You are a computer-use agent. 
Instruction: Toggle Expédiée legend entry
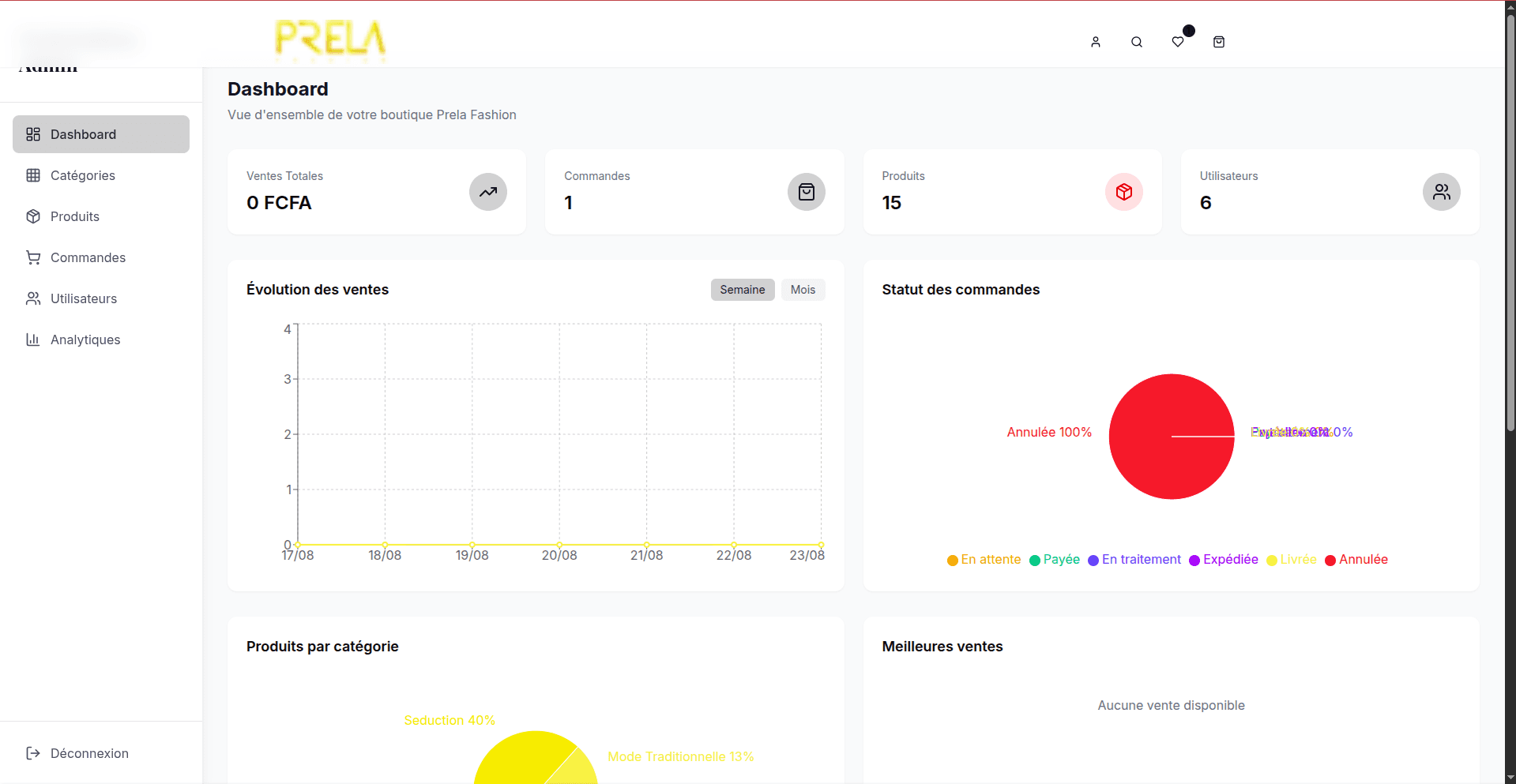(x=1223, y=560)
